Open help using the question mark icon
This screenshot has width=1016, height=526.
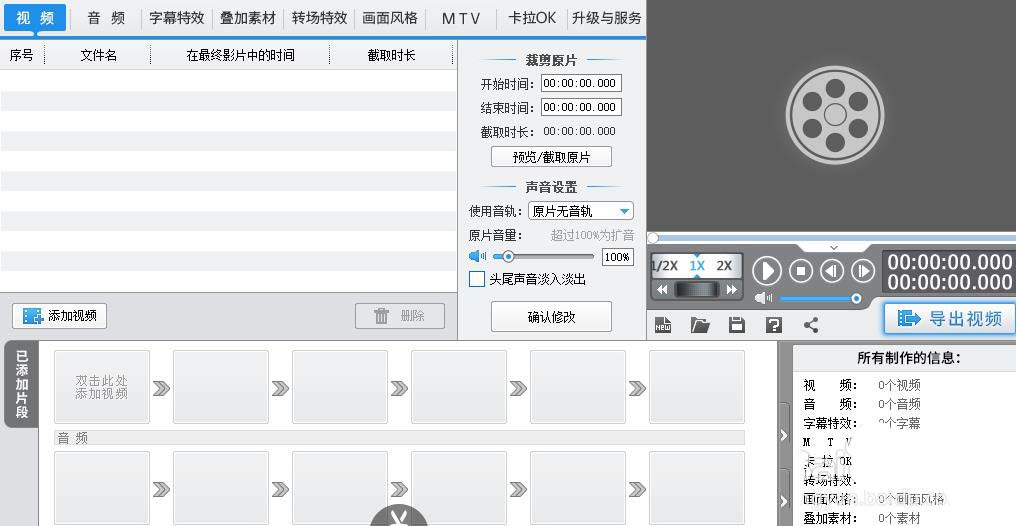click(x=773, y=324)
